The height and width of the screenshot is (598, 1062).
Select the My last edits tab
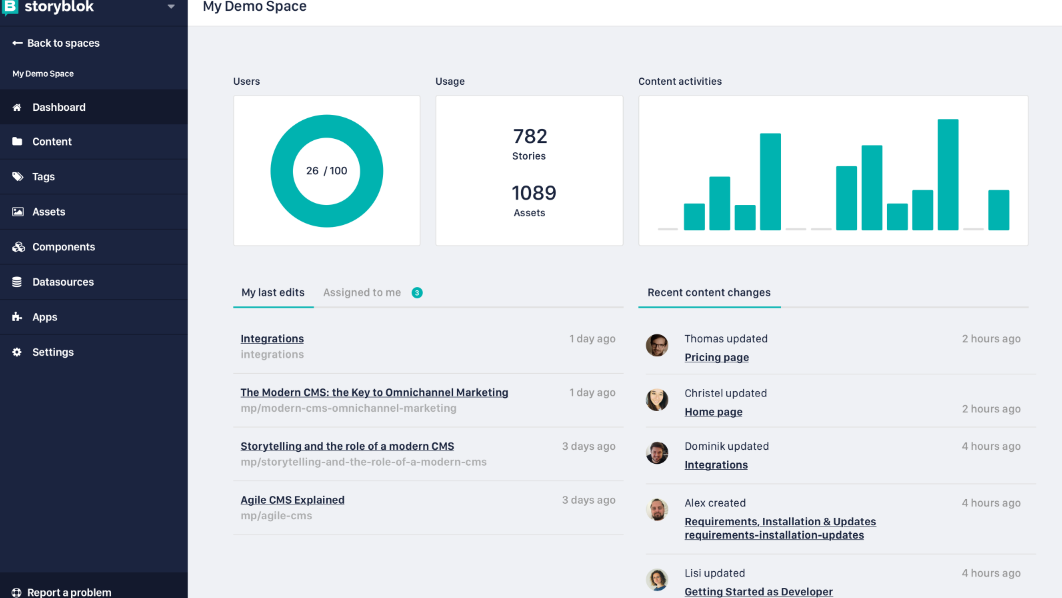(x=273, y=293)
